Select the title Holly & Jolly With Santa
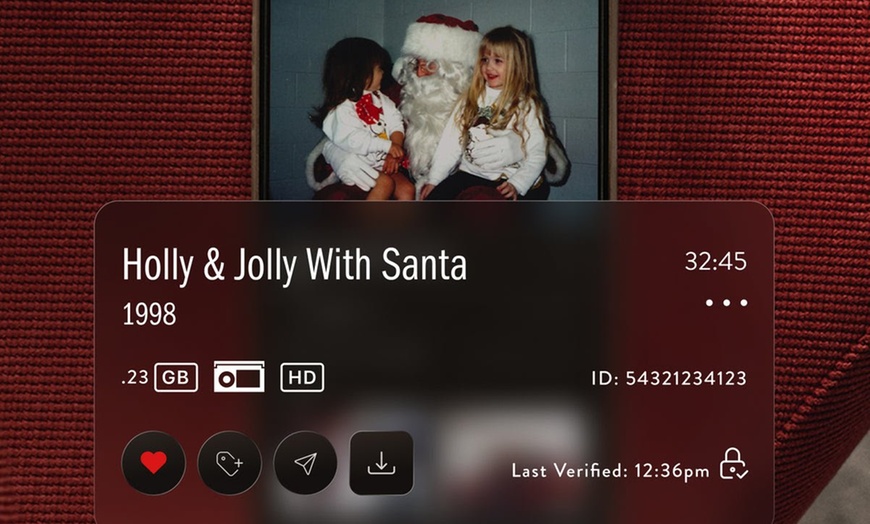 pyautogui.click(x=294, y=265)
